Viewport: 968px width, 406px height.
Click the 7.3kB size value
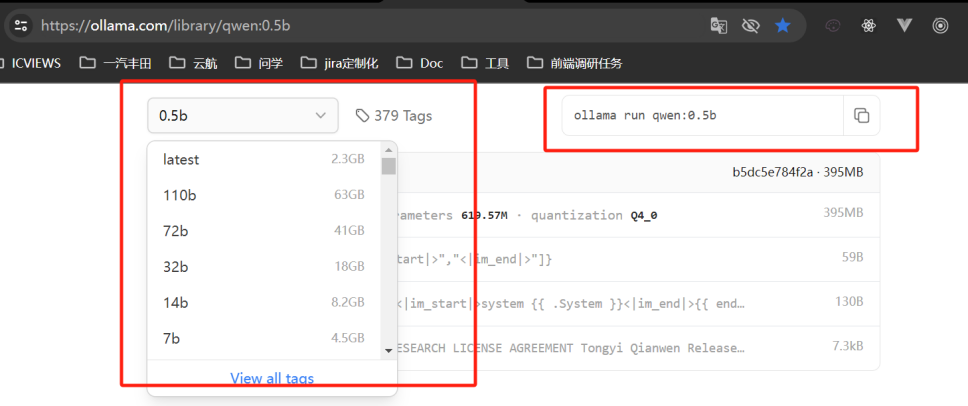(847, 346)
